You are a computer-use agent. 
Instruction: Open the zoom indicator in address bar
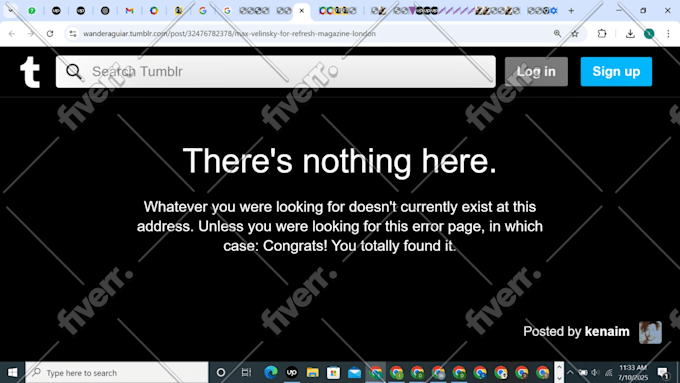tap(557, 33)
